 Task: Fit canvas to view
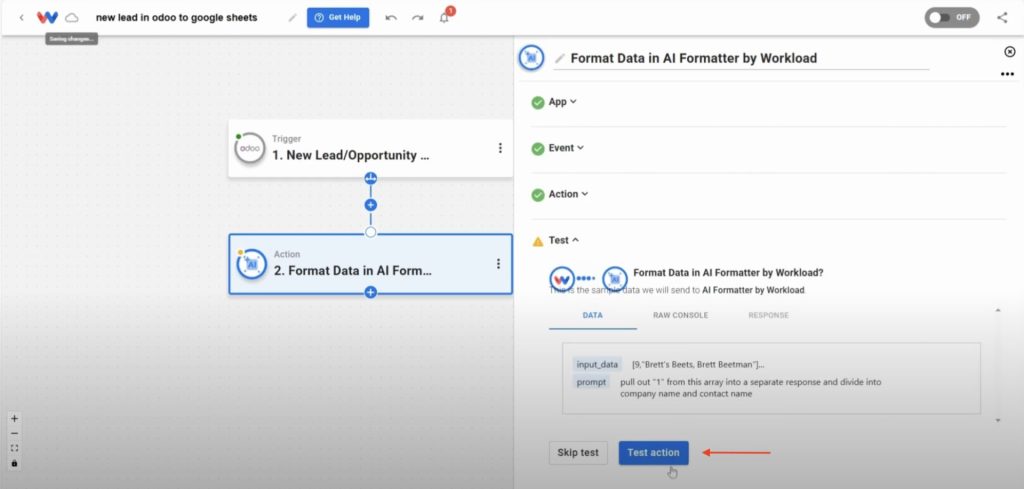[x=14, y=448]
